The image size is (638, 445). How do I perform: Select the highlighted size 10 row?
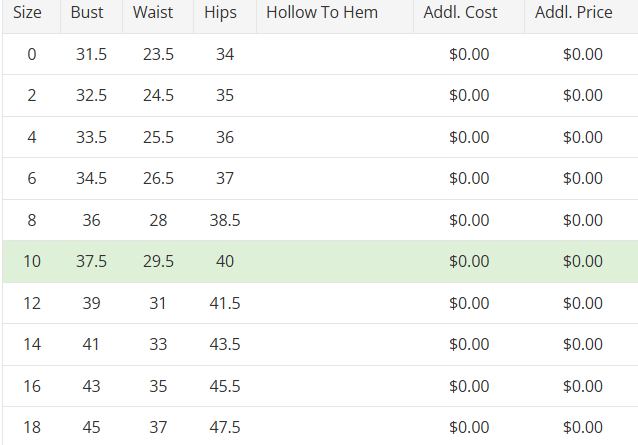(x=320, y=261)
